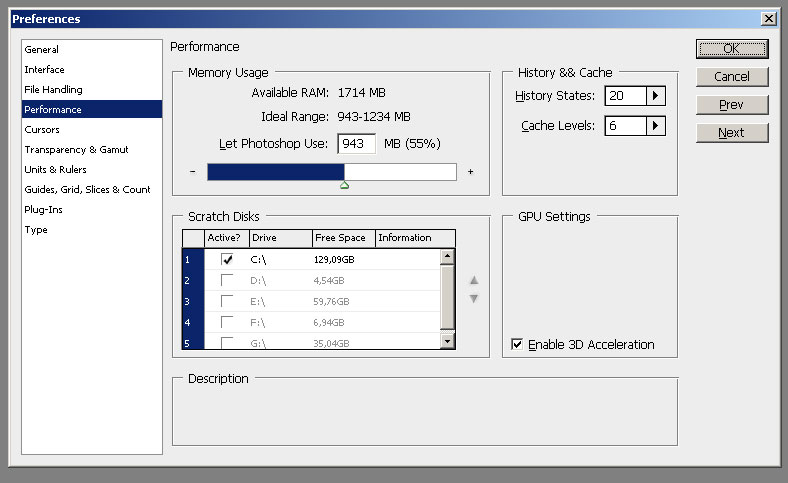Open Guides, Grid, Slices & Count

(91, 189)
